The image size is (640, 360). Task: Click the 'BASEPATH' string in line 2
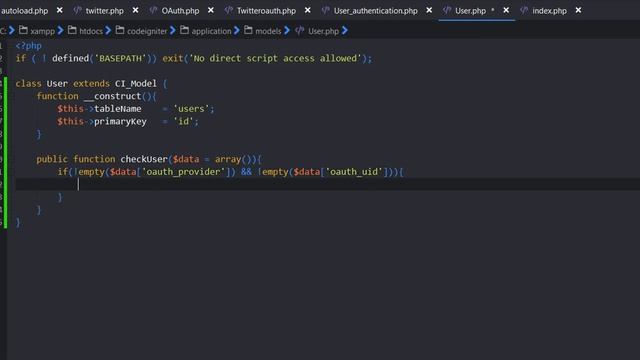pos(120,58)
